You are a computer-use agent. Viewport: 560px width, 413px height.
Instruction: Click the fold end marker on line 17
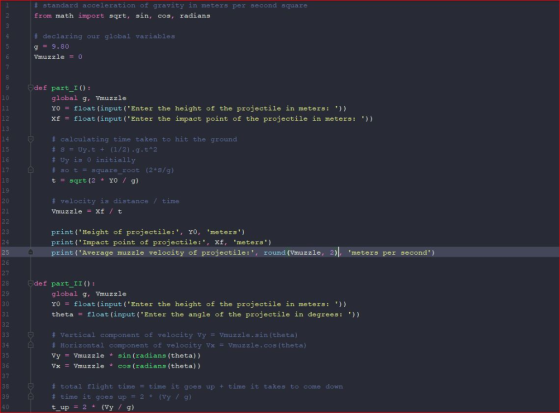31,170
